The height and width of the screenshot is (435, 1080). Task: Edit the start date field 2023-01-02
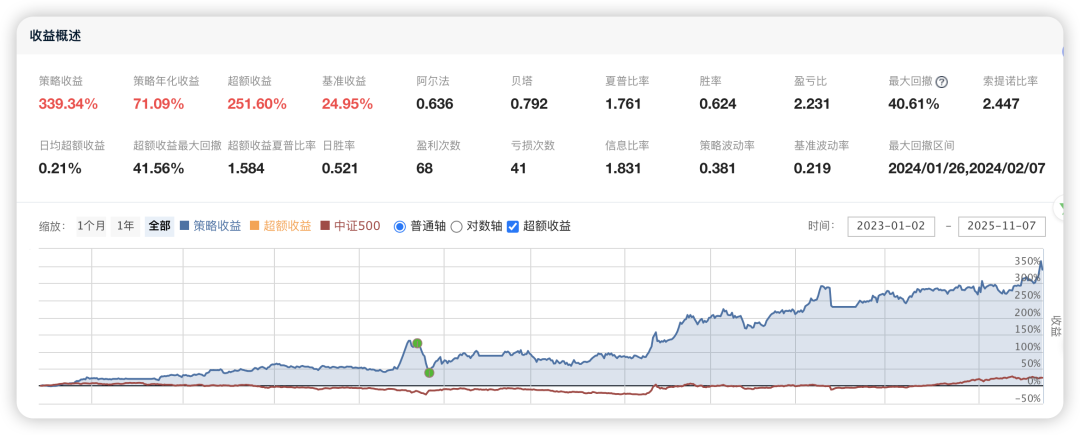(891, 226)
